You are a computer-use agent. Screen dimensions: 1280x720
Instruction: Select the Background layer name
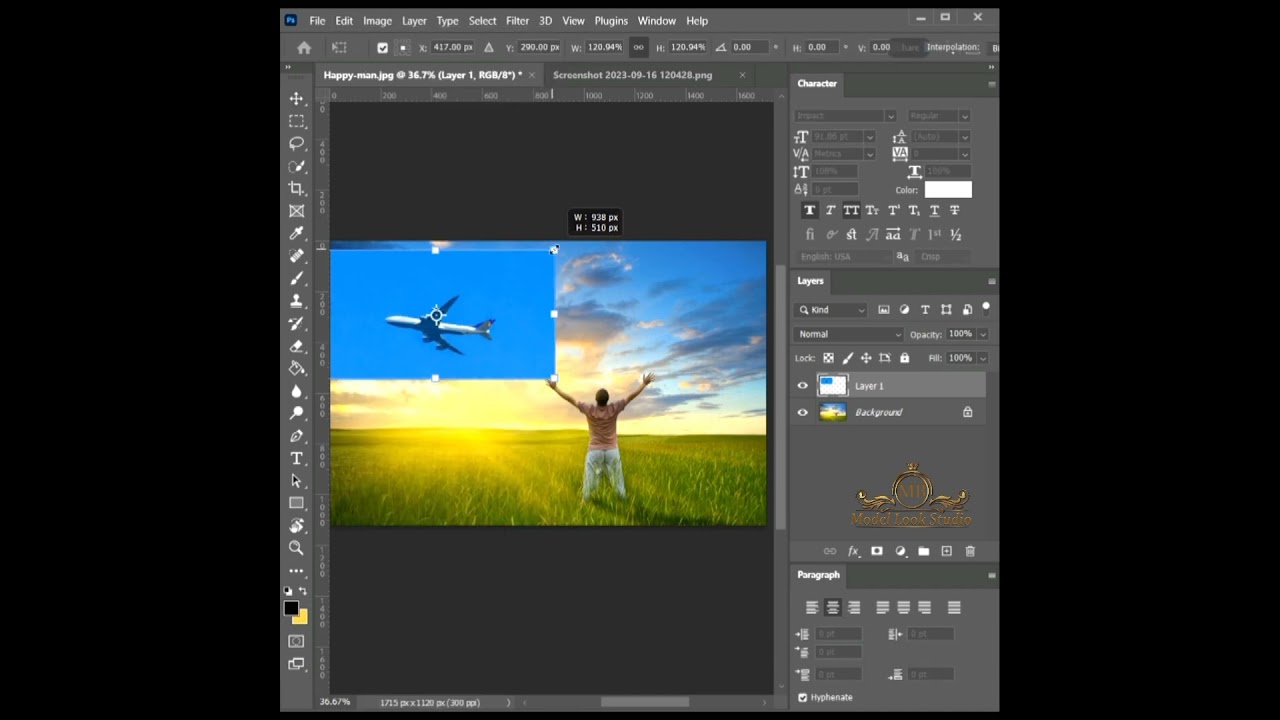[x=879, y=412]
